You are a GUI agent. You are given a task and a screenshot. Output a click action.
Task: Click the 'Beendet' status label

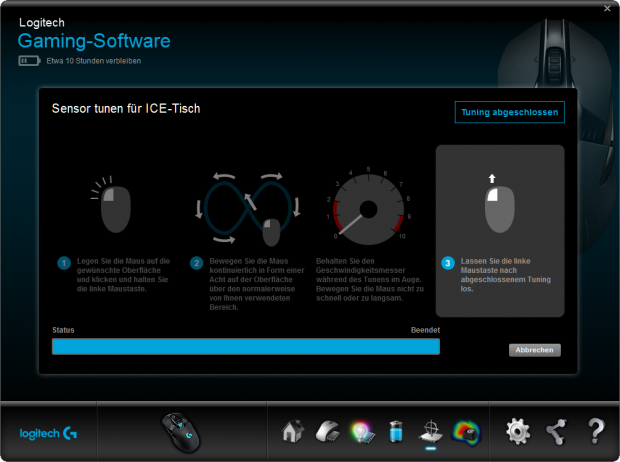[425, 330]
